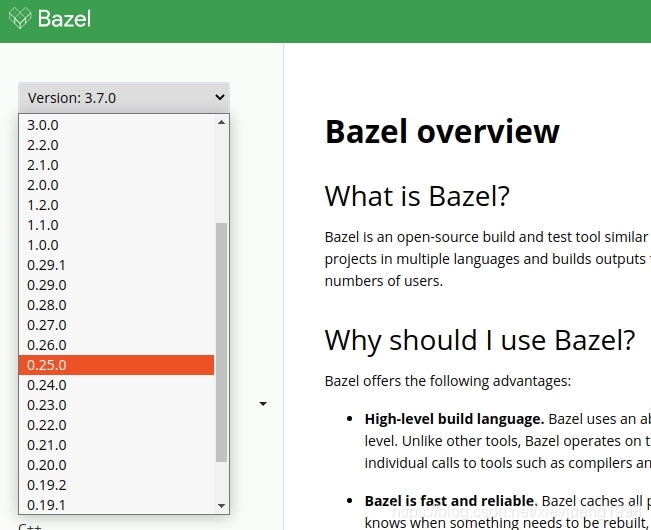Click the Bazel overview heading
Screen dimensions: 651x530
pos(443,132)
